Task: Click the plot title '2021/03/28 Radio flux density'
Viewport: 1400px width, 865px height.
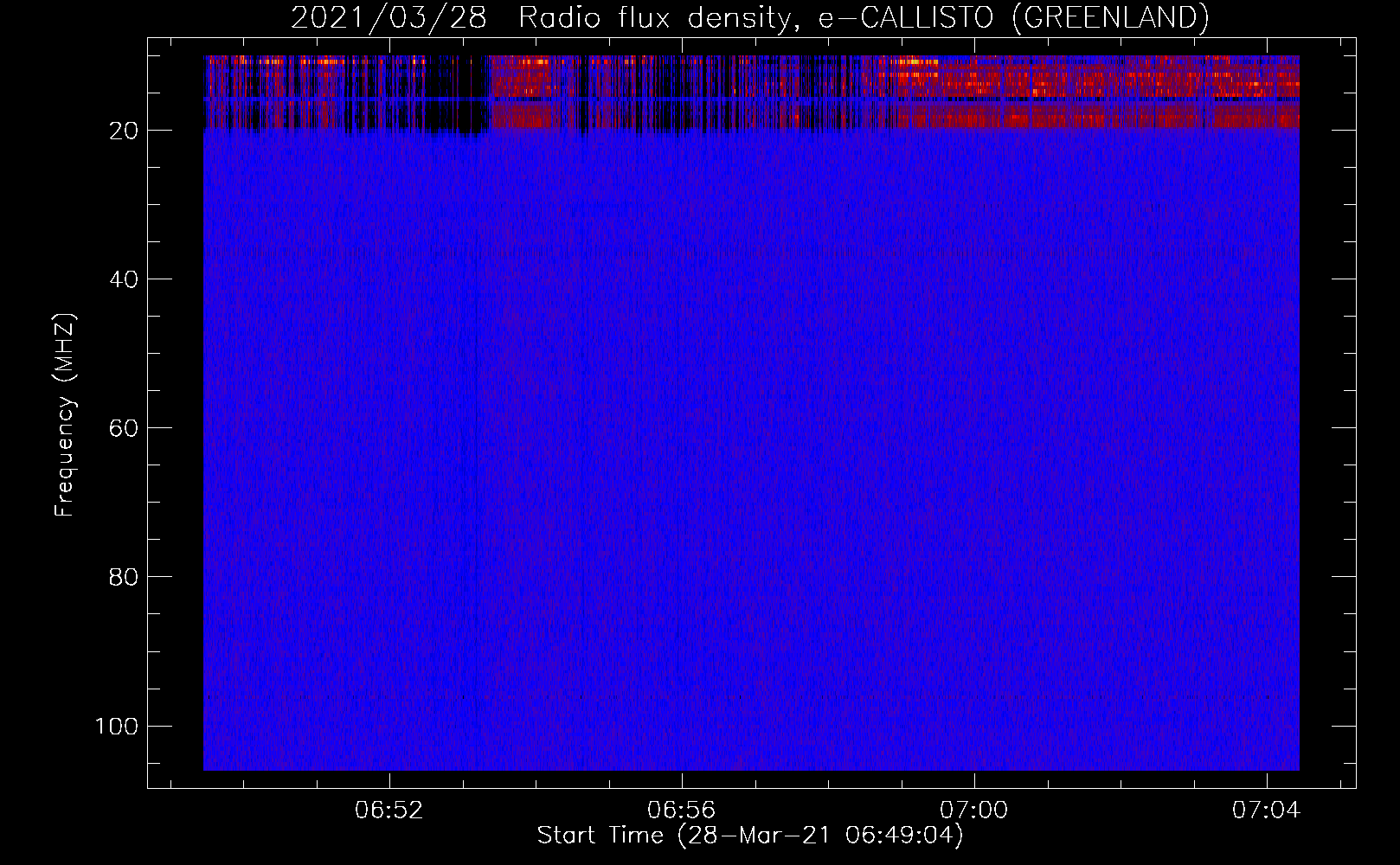Action: [749, 17]
